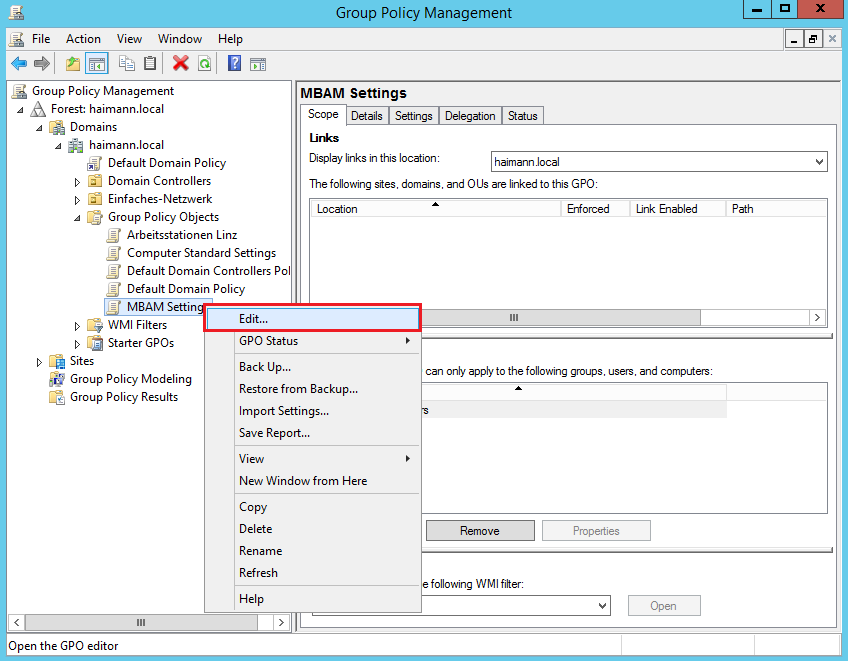
Task: Sort by the Location column header
Action: click(435, 209)
